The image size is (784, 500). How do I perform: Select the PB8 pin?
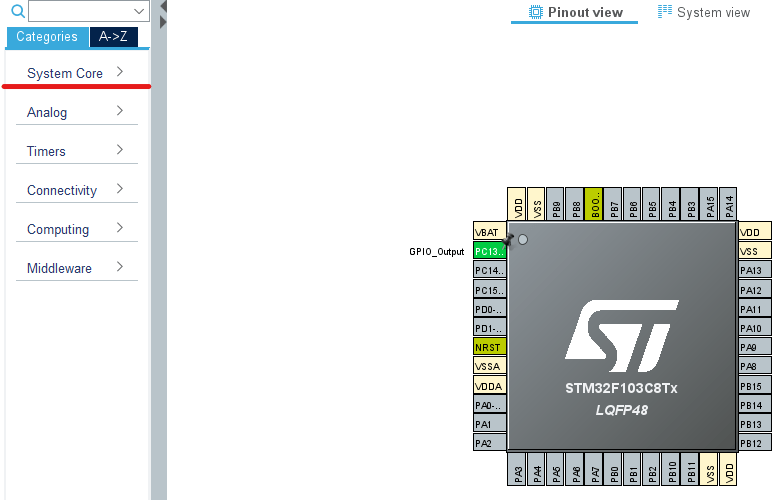(x=574, y=204)
